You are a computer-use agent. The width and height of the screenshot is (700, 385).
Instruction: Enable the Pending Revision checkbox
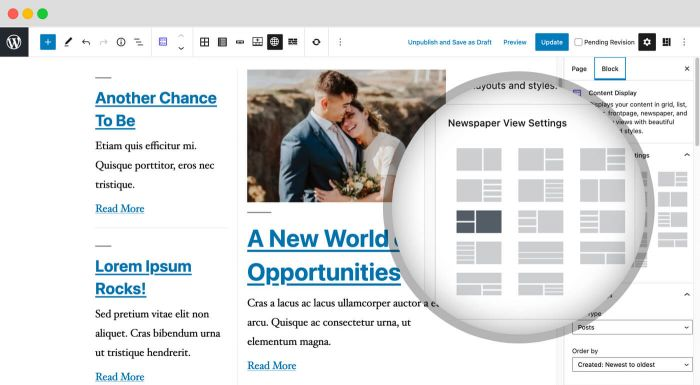[x=579, y=42]
